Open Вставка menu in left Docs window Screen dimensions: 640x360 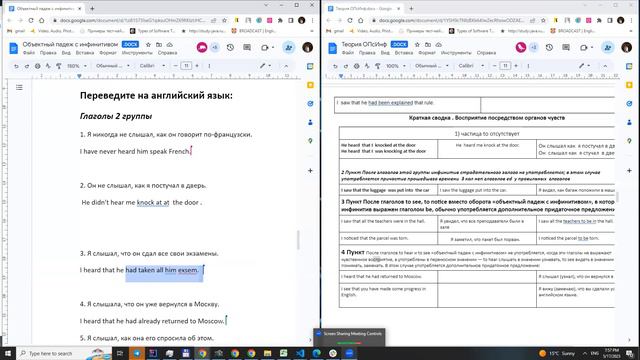(x=85, y=53)
